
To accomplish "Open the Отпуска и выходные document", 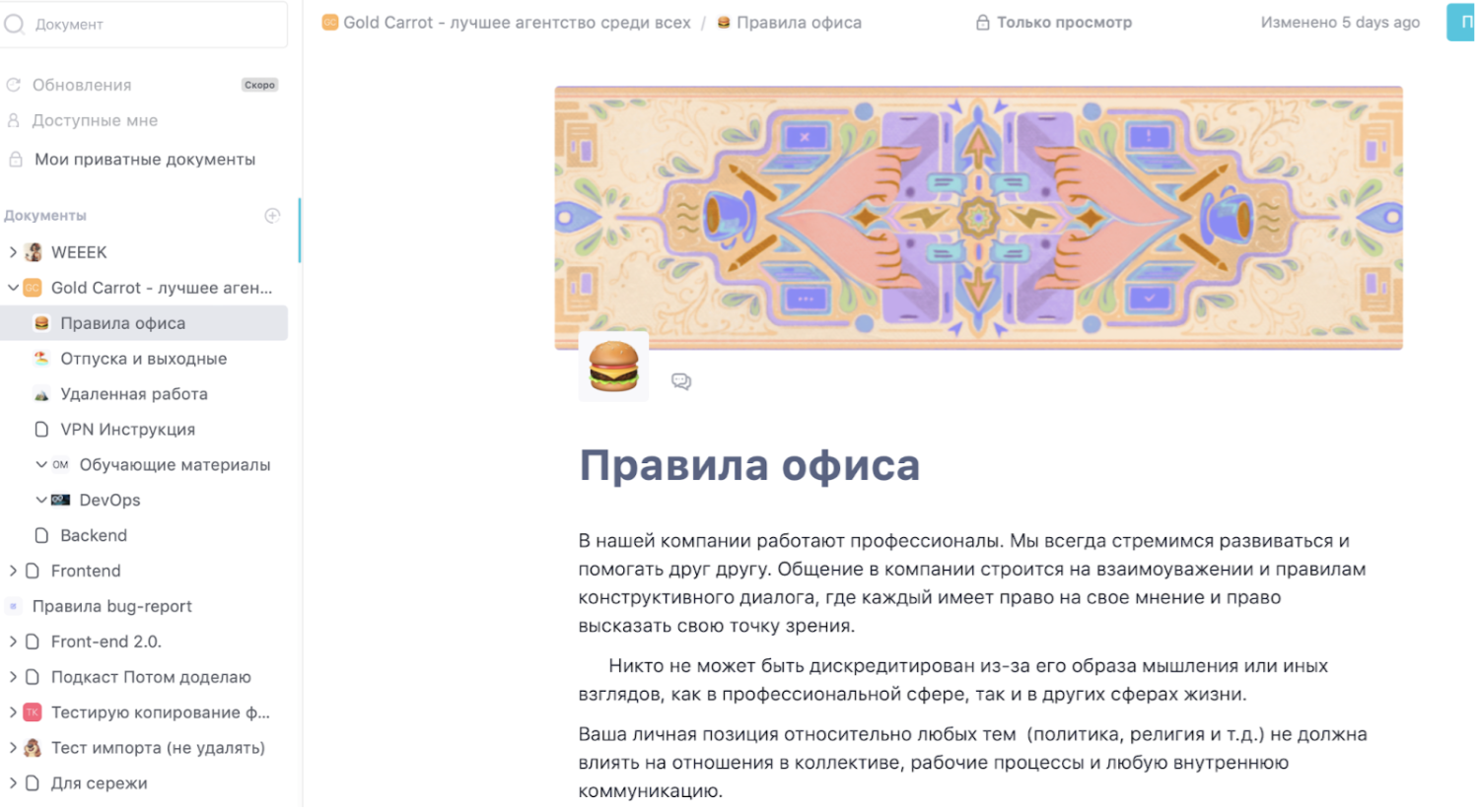I will tap(143, 359).
